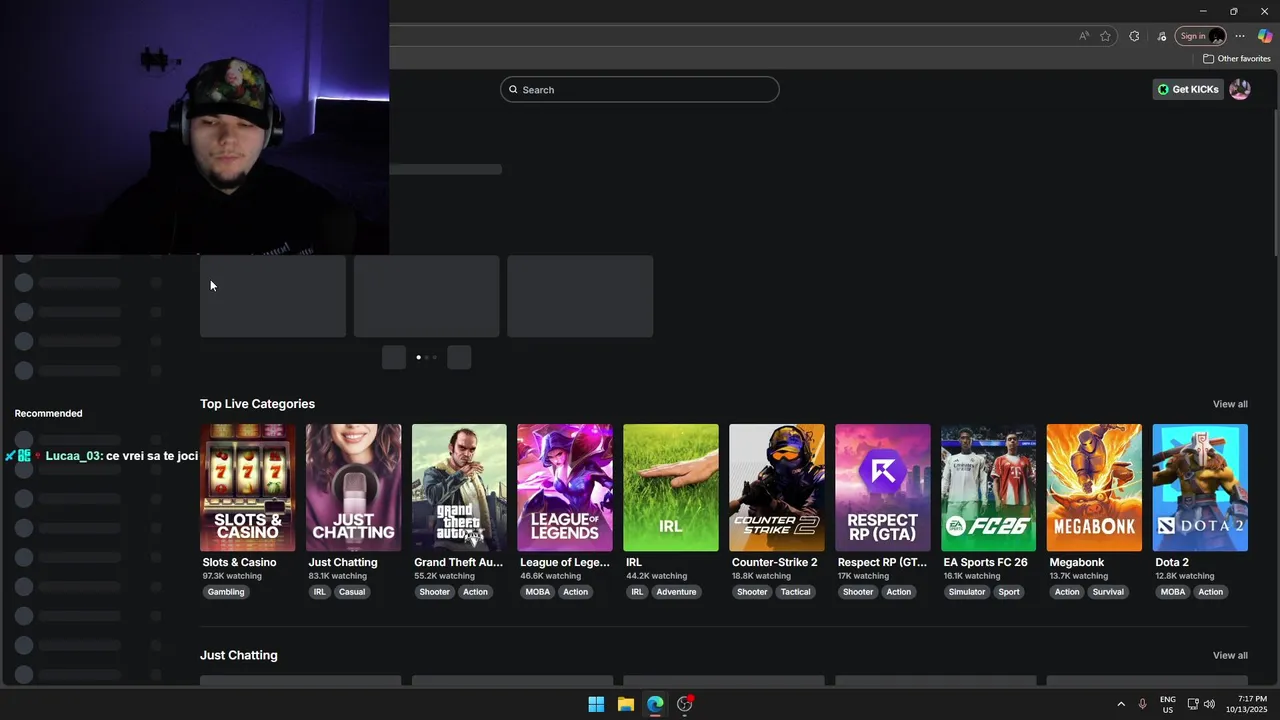Show hidden system tray icons
Image resolution: width=1280 pixels, height=720 pixels.
coord(1121,704)
